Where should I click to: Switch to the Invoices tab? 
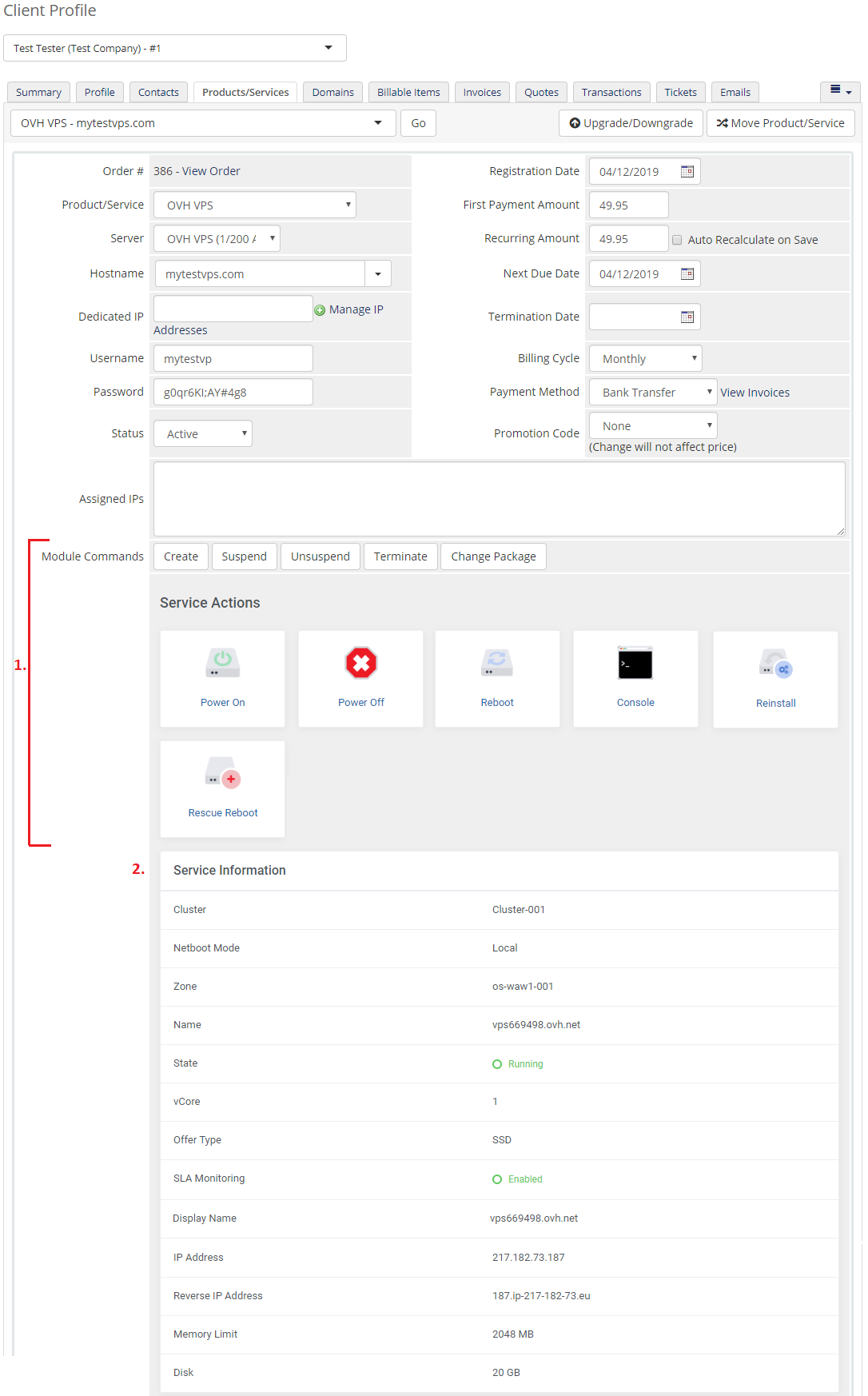pyautogui.click(x=482, y=92)
